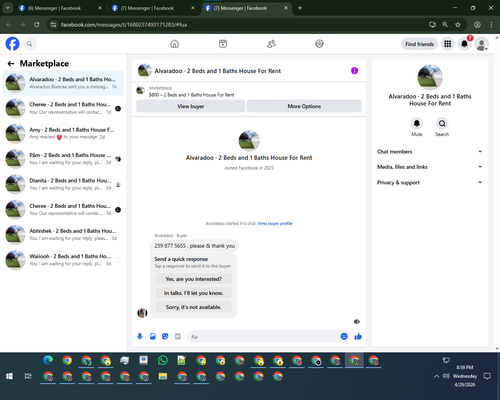The height and width of the screenshot is (400, 500).
Task: Switch to the second Messenger browser tab
Action: click(x=153, y=8)
